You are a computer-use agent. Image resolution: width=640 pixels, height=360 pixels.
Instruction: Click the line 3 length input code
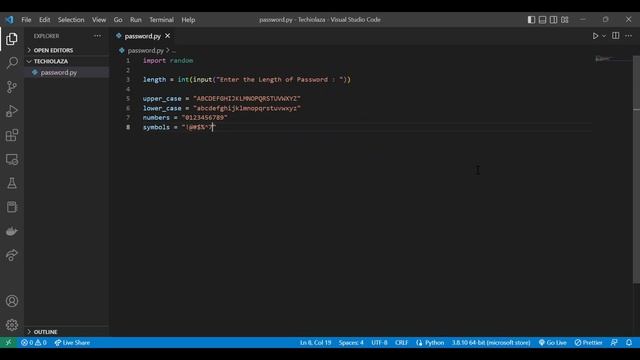tap(247, 80)
